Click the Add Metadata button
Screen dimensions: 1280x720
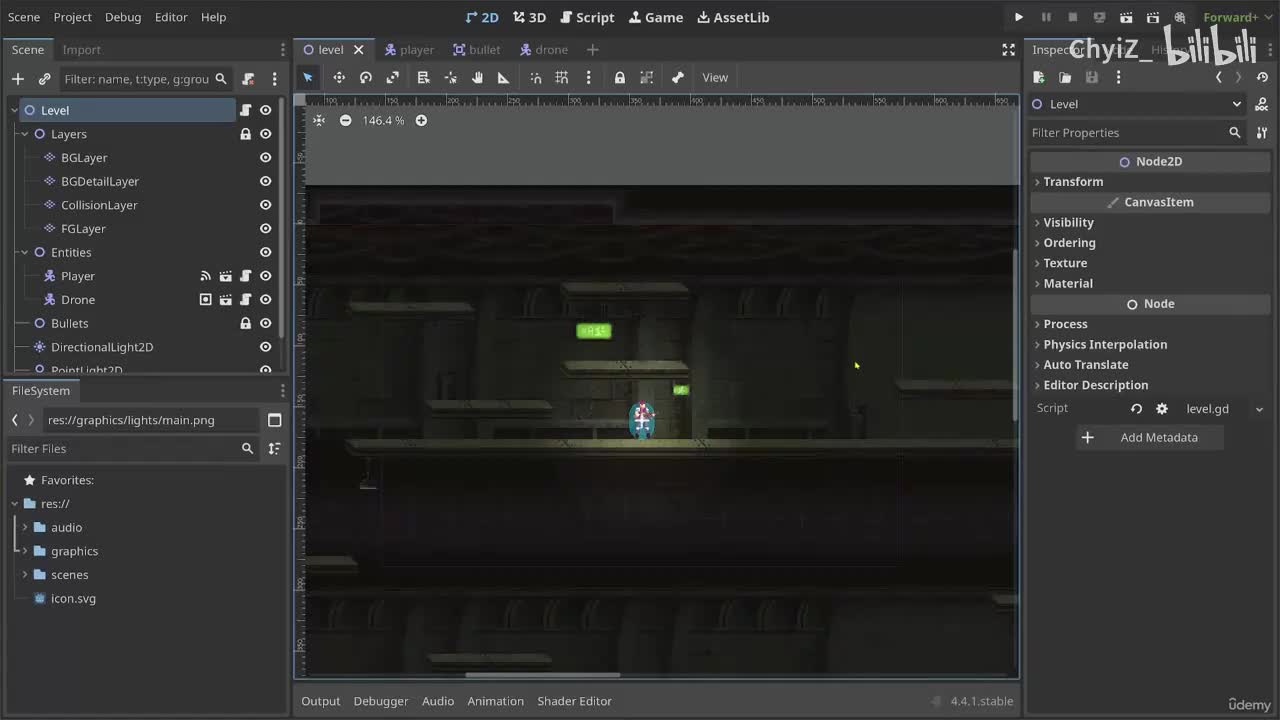tap(1150, 437)
